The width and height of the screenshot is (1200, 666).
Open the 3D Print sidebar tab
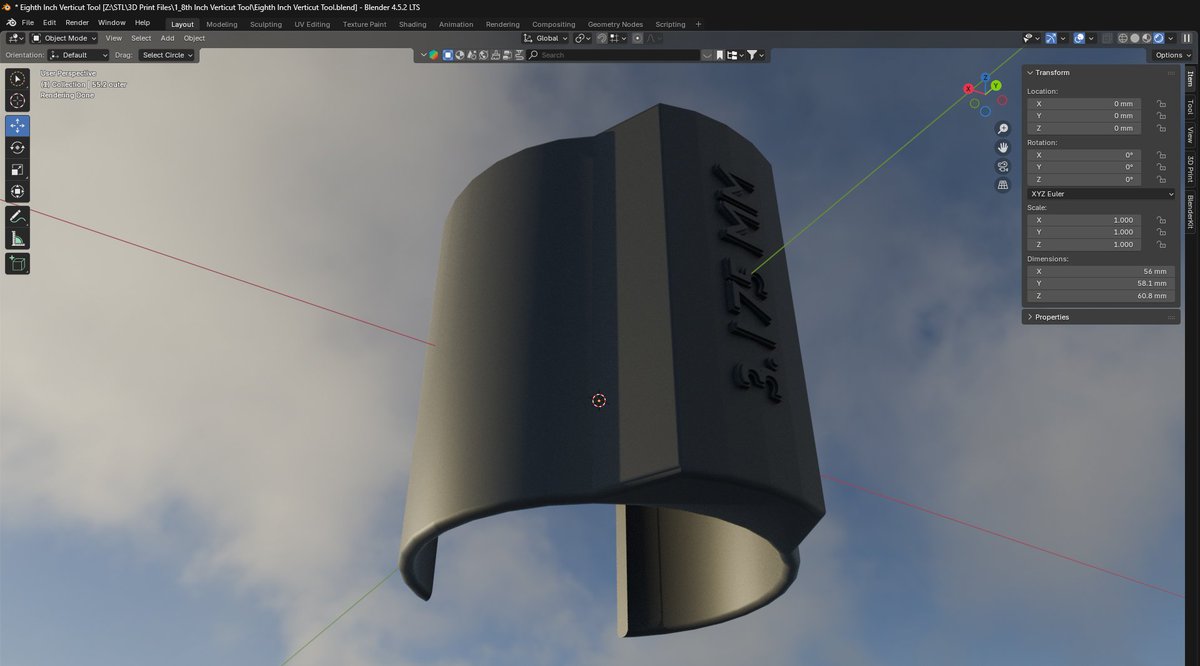[1190, 169]
